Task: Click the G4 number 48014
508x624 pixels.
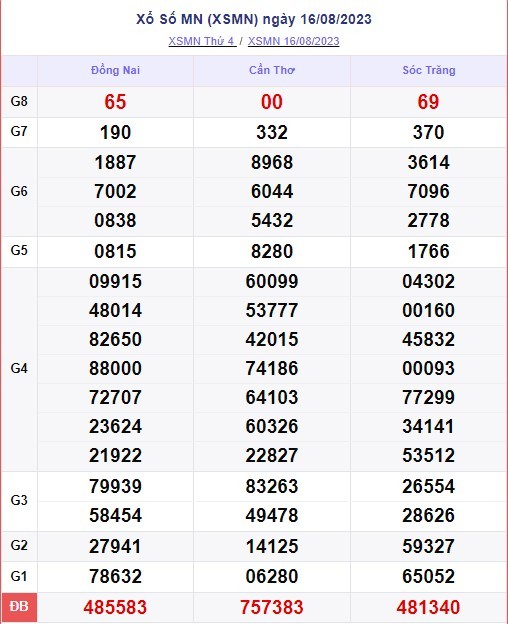Action: pos(115,310)
